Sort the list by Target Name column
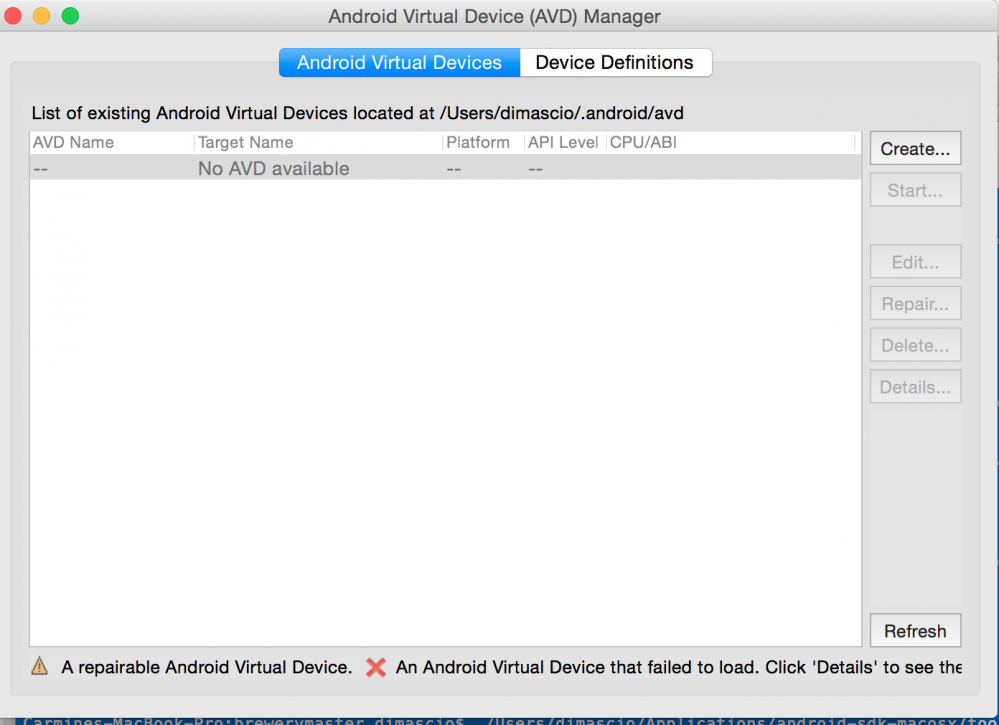The height and width of the screenshot is (725, 999). tap(246, 142)
